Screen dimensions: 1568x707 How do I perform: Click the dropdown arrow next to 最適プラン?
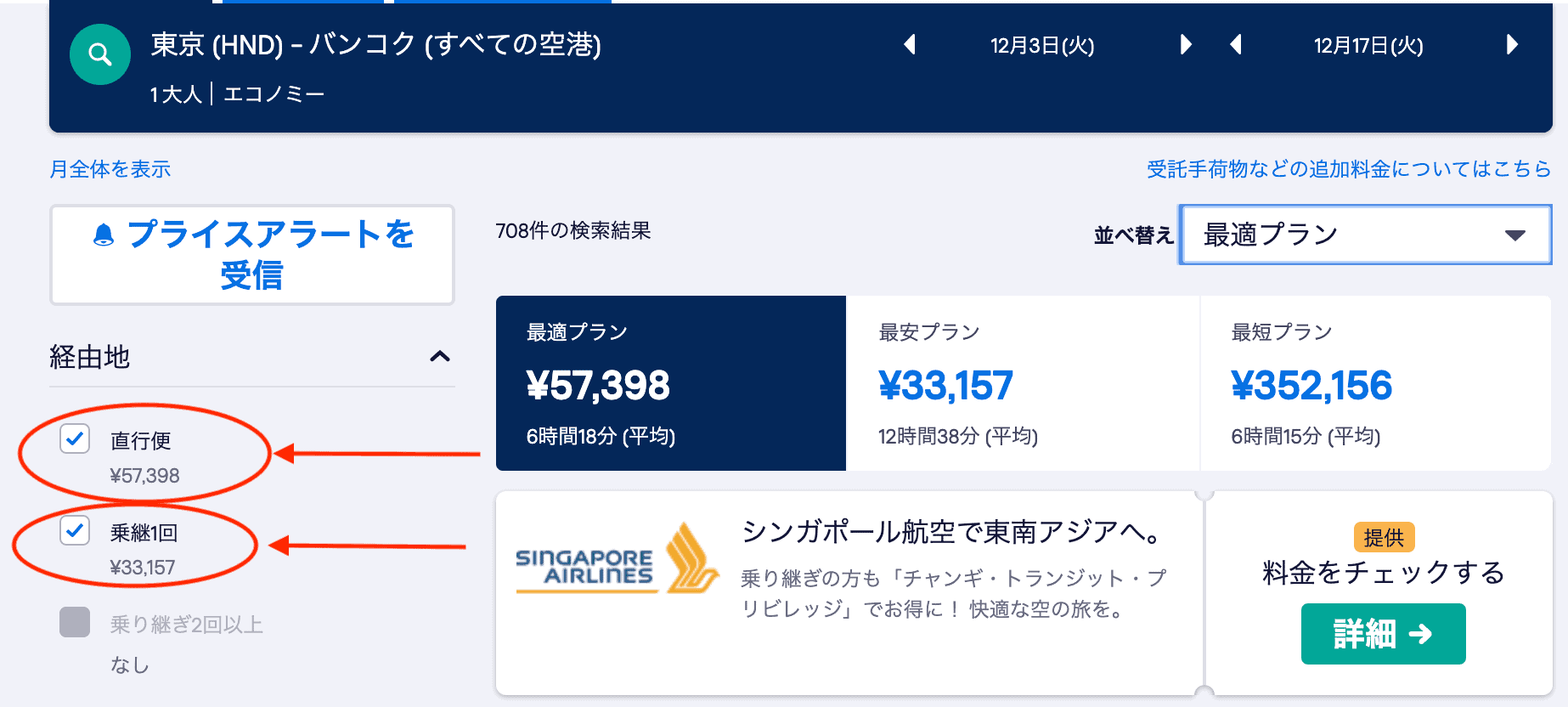[x=1514, y=235]
